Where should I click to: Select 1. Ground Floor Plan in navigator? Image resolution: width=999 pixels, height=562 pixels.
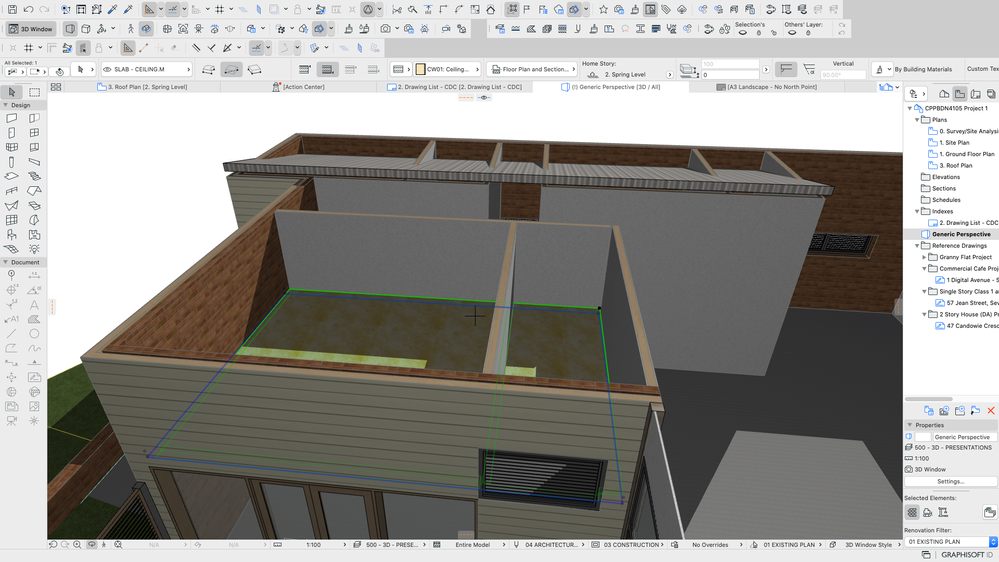click(x=966, y=154)
